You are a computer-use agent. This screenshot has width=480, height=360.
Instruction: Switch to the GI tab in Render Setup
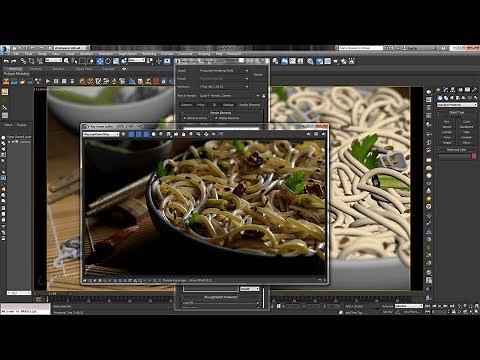[214, 105]
